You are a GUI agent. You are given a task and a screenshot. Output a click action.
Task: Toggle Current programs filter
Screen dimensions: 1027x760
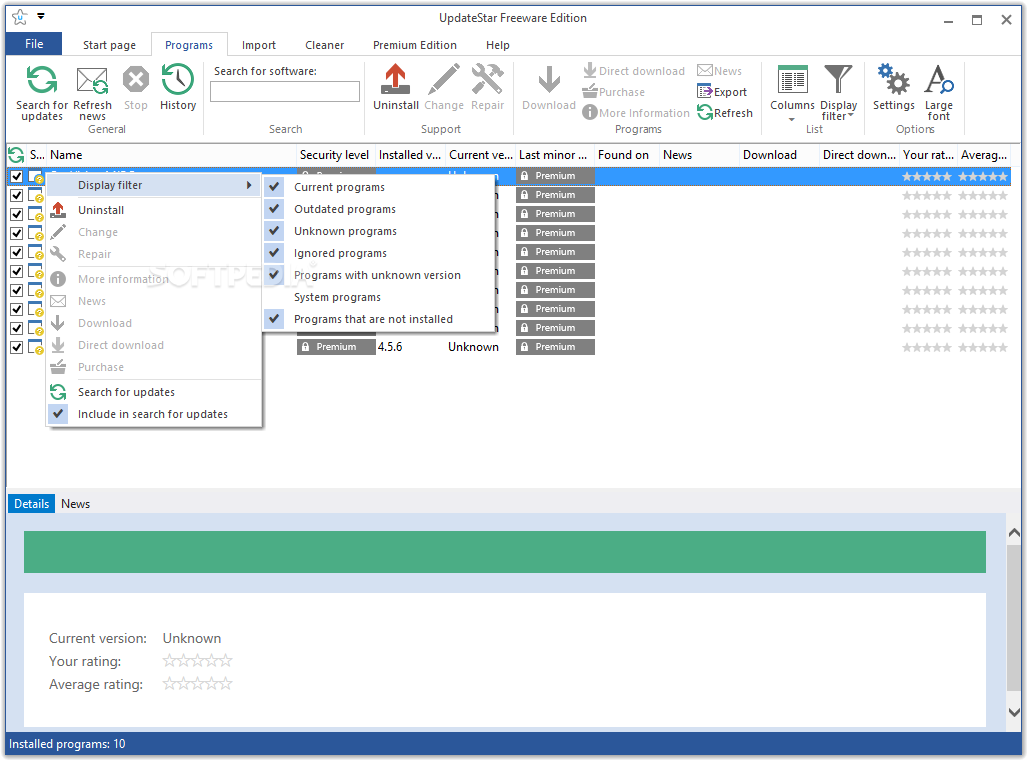coord(339,187)
